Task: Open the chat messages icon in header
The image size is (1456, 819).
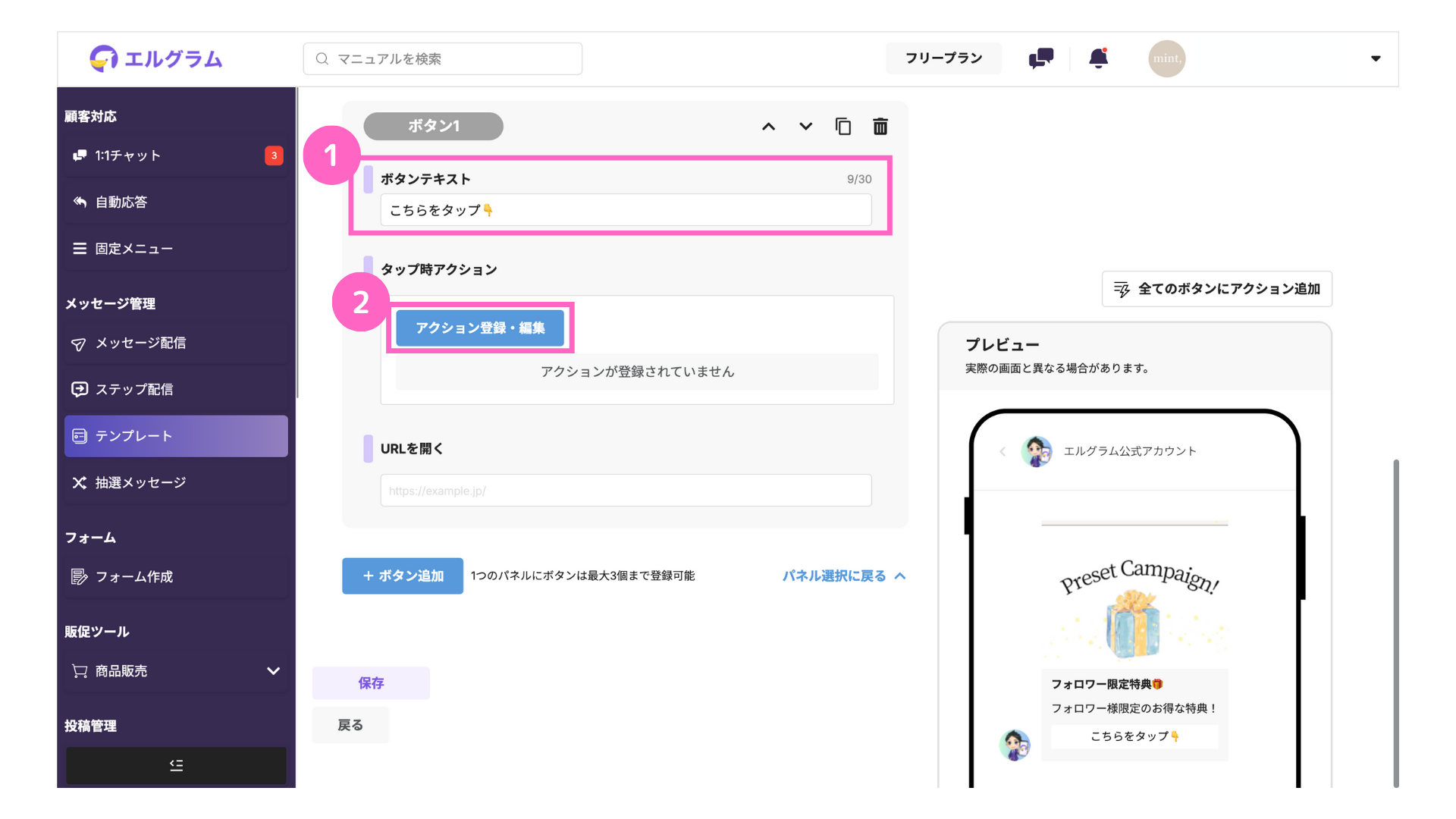Action: tap(1040, 58)
